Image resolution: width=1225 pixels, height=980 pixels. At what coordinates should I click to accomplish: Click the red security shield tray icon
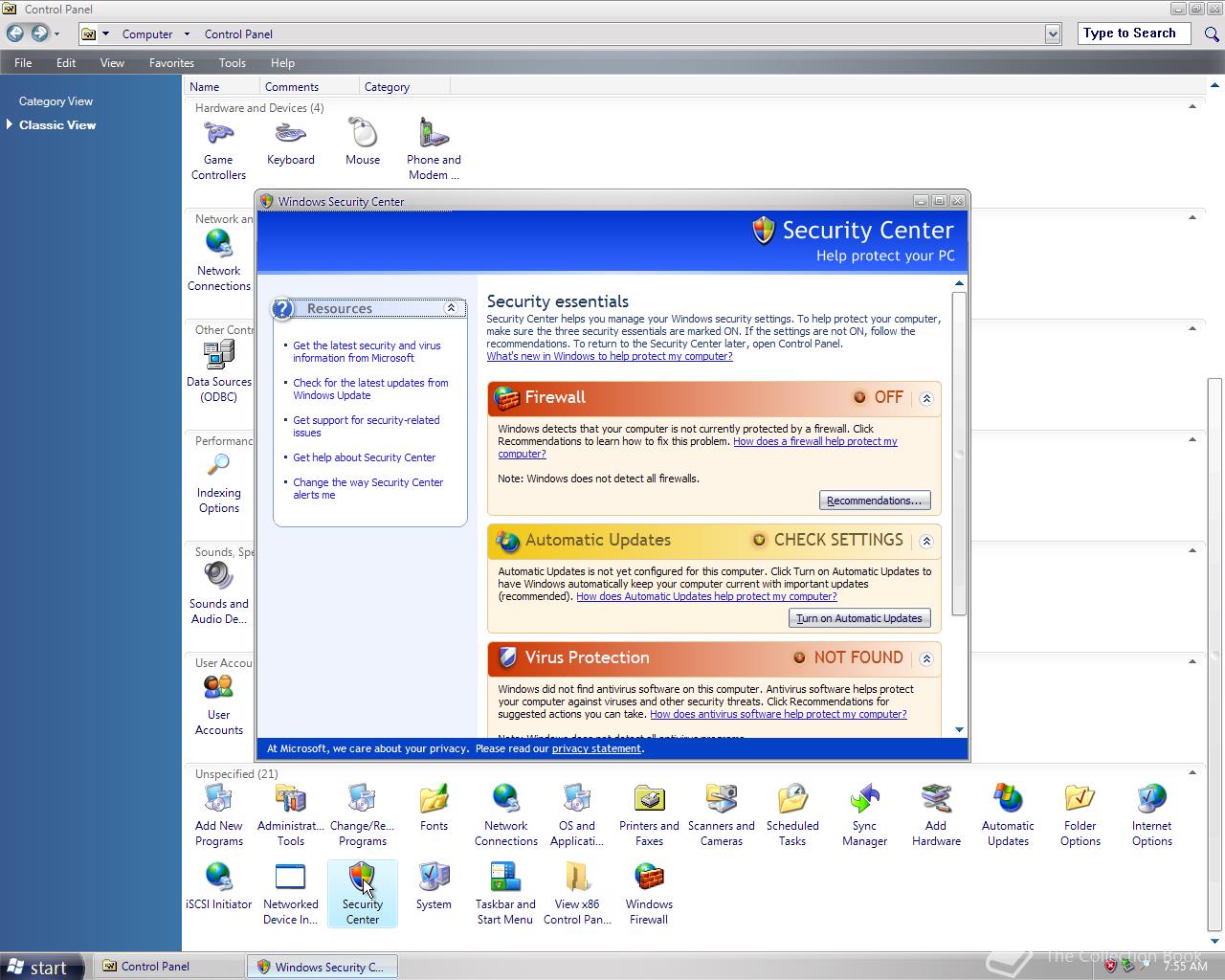click(1110, 967)
